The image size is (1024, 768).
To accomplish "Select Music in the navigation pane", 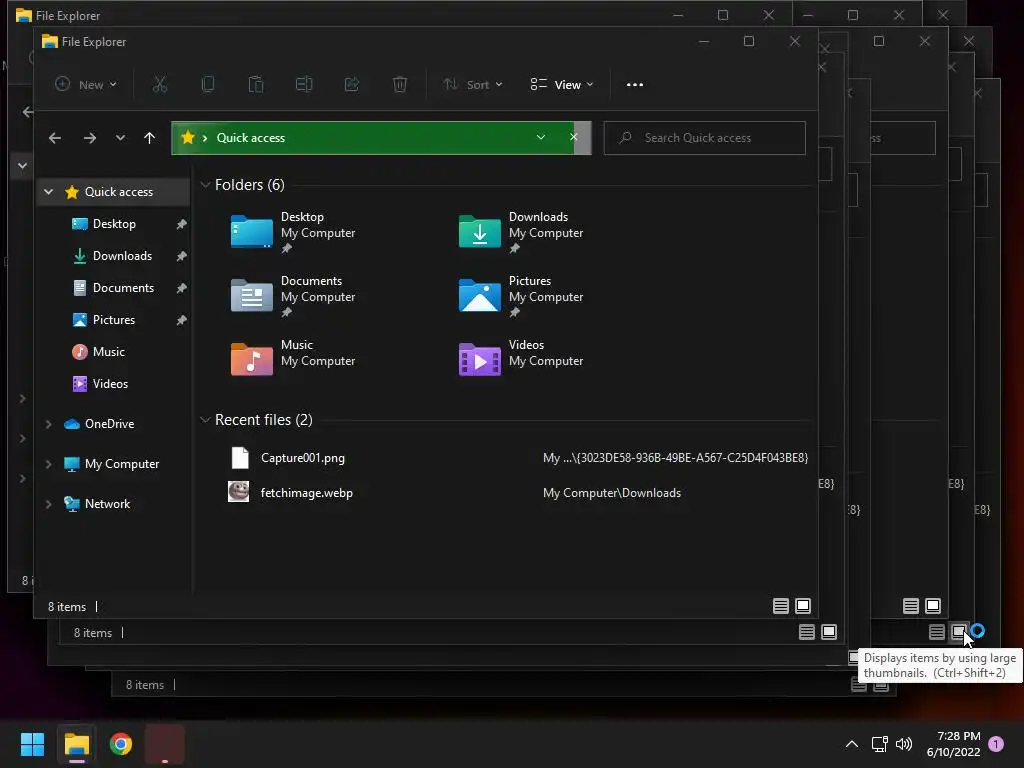I will [x=108, y=352].
